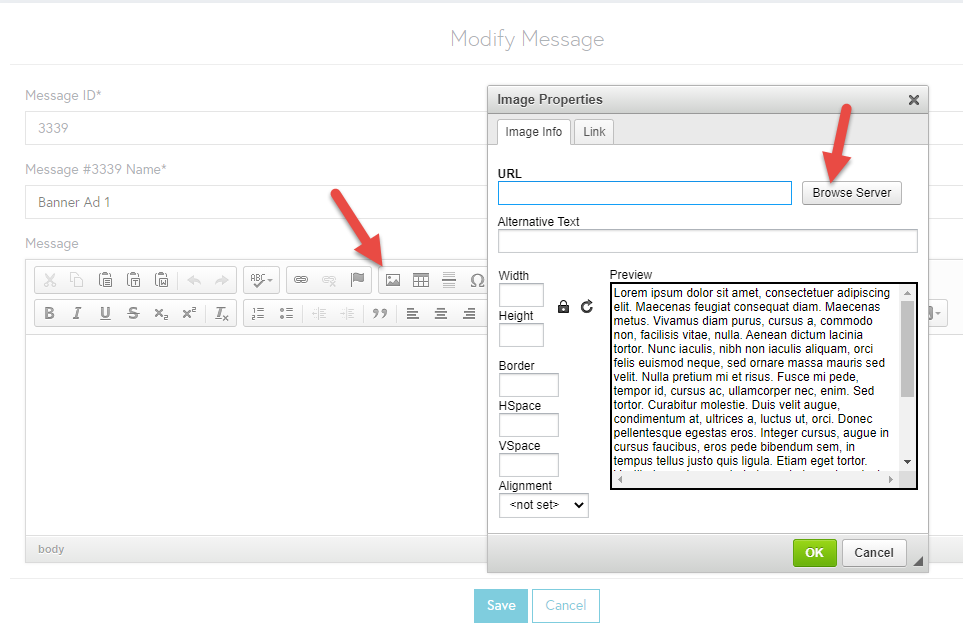Click into the URL input field

tap(644, 193)
